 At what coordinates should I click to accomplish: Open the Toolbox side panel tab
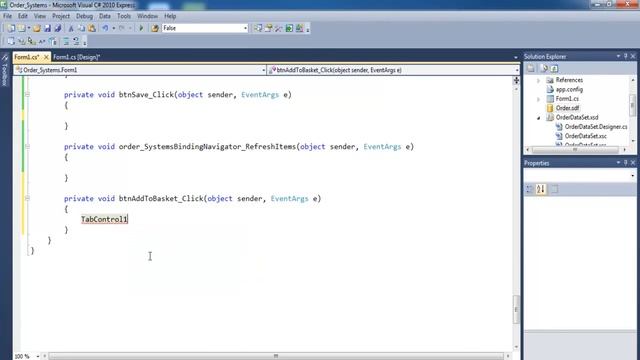point(5,70)
